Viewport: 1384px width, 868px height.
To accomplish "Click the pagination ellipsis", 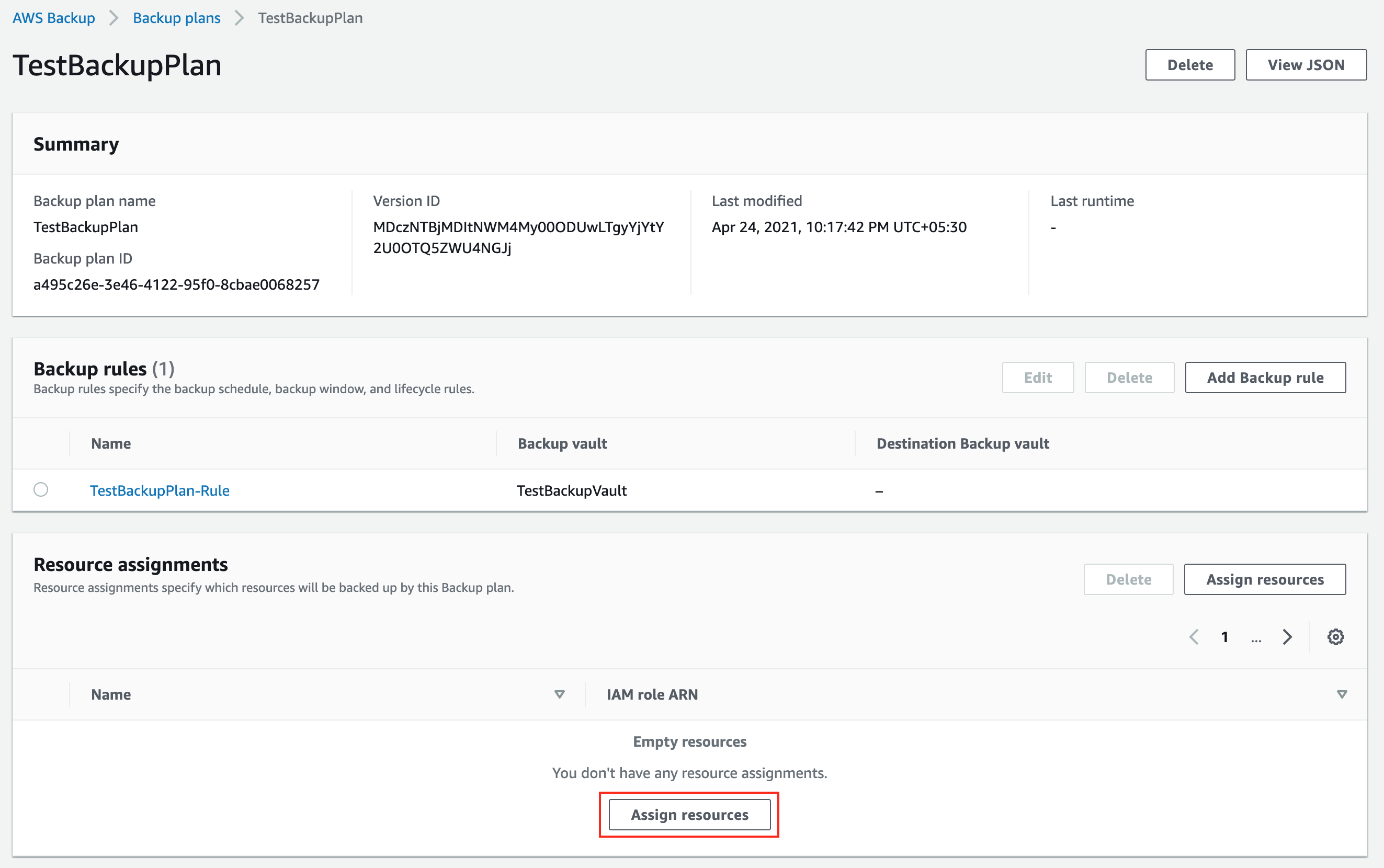I will (x=1256, y=638).
